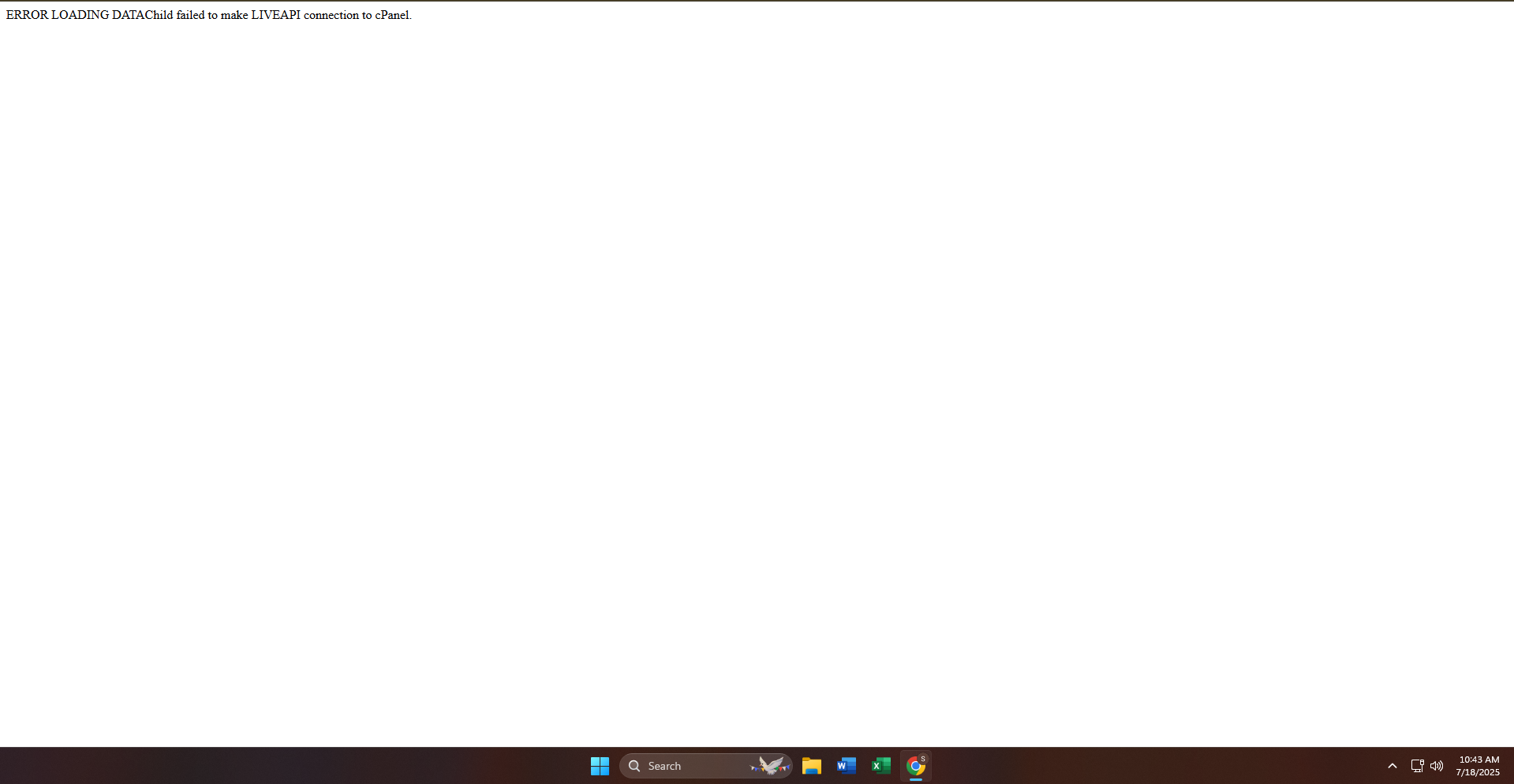This screenshot has height=784, width=1514.
Task: Click the bird search highlight icon
Action: [x=770, y=766]
